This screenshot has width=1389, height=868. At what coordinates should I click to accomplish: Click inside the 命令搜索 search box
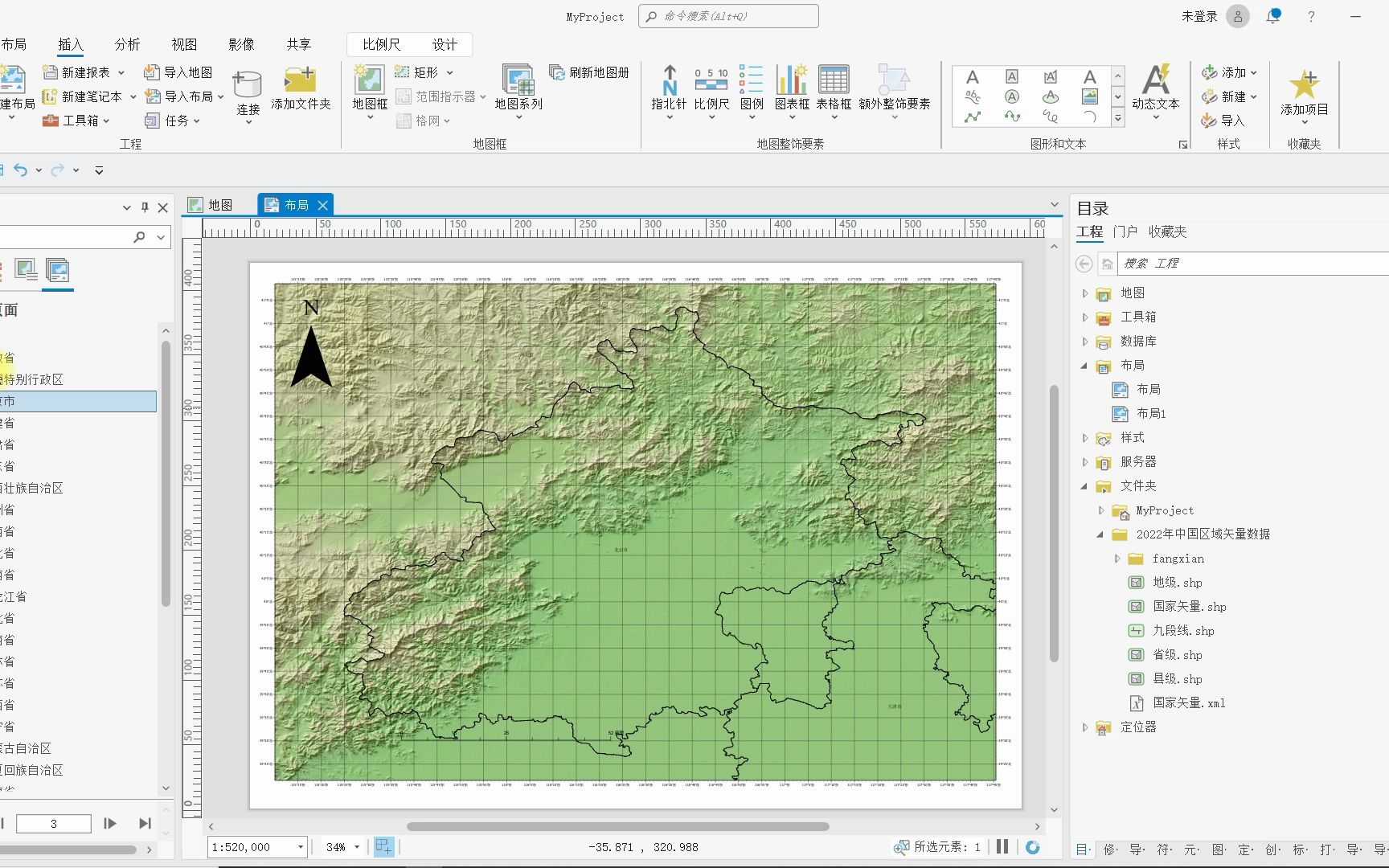tap(727, 16)
